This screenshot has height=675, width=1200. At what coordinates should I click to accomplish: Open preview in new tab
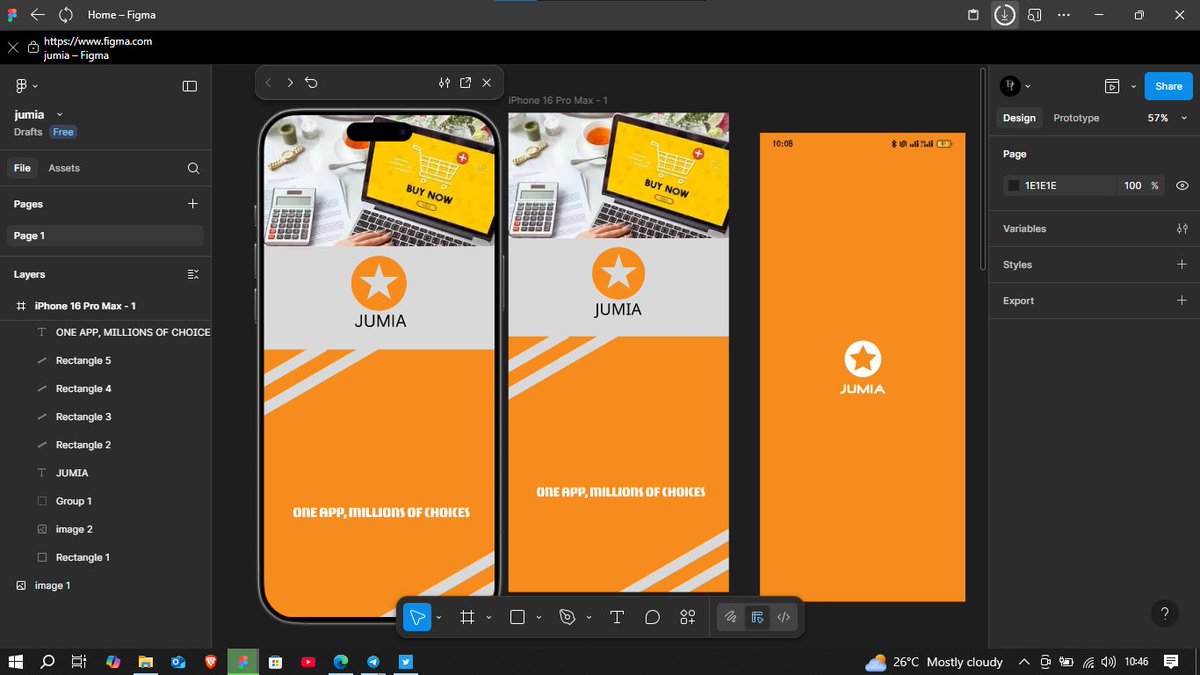466,83
